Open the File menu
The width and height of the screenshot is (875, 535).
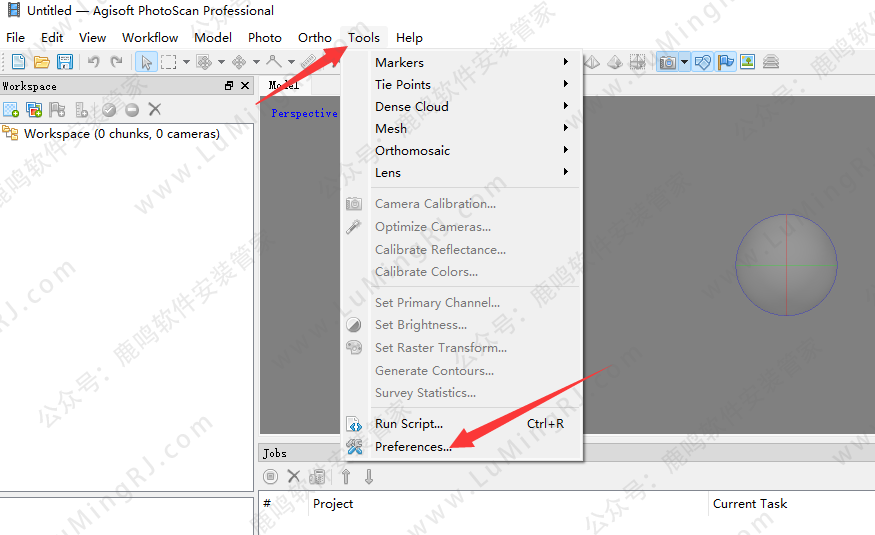(x=16, y=37)
